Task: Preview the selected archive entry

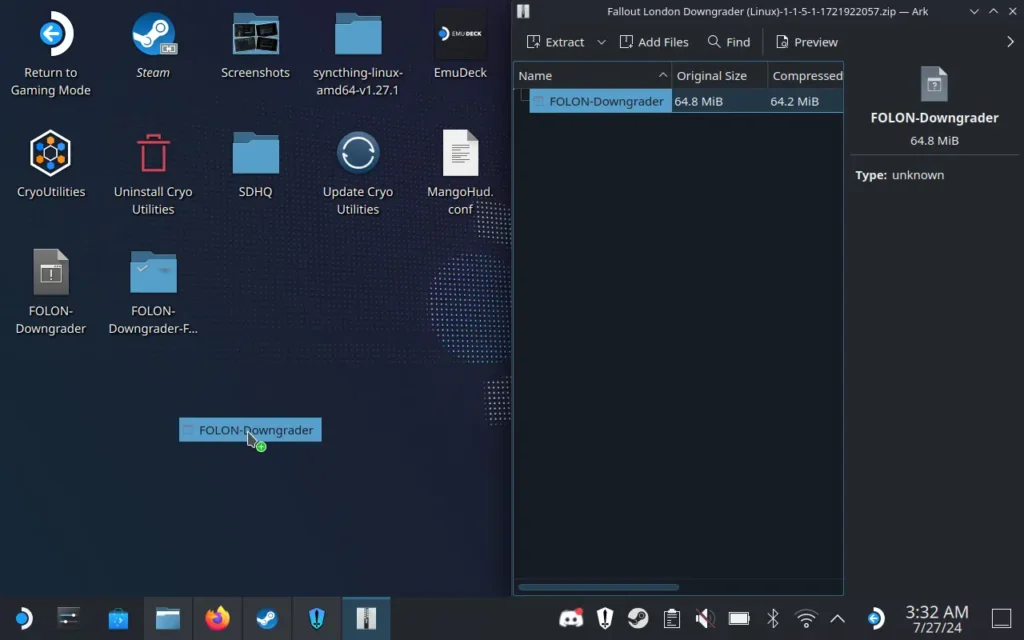Action: tap(807, 42)
